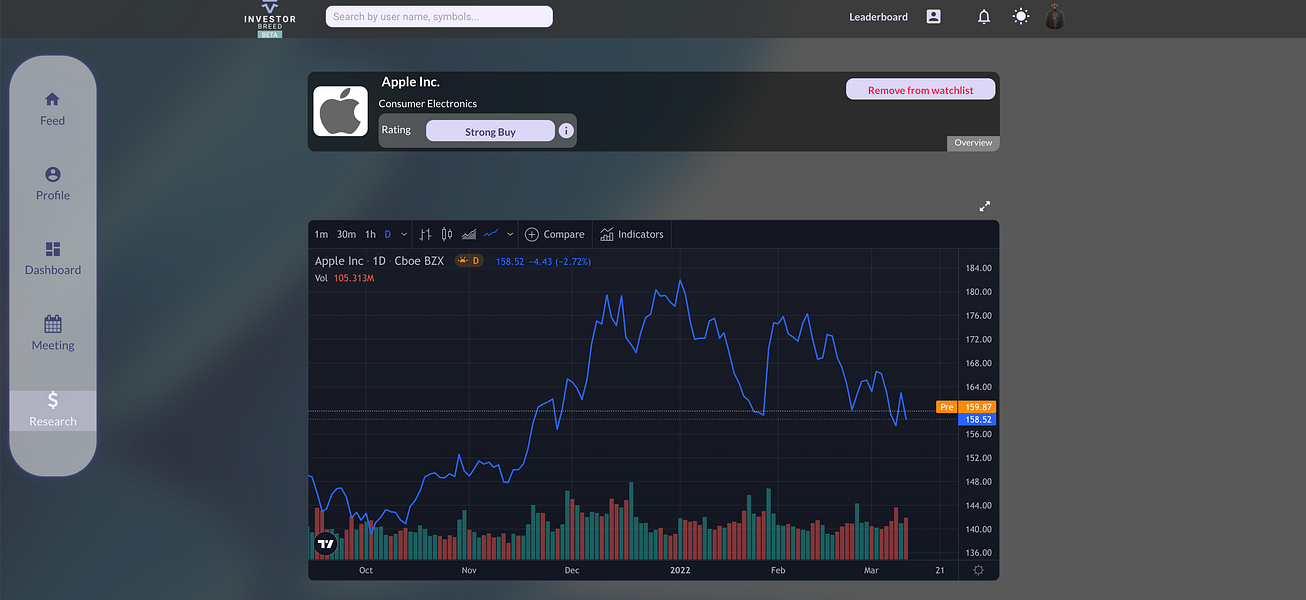Image resolution: width=1306 pixels, height=600 pixels.
Task: Click the Apple Inc. company heading
Action: [x=410, y=82]
